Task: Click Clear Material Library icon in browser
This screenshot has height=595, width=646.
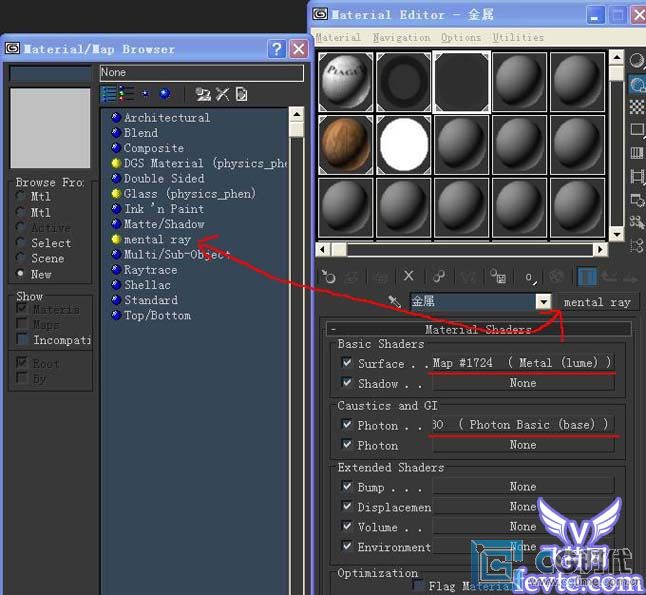Action: 241,94
